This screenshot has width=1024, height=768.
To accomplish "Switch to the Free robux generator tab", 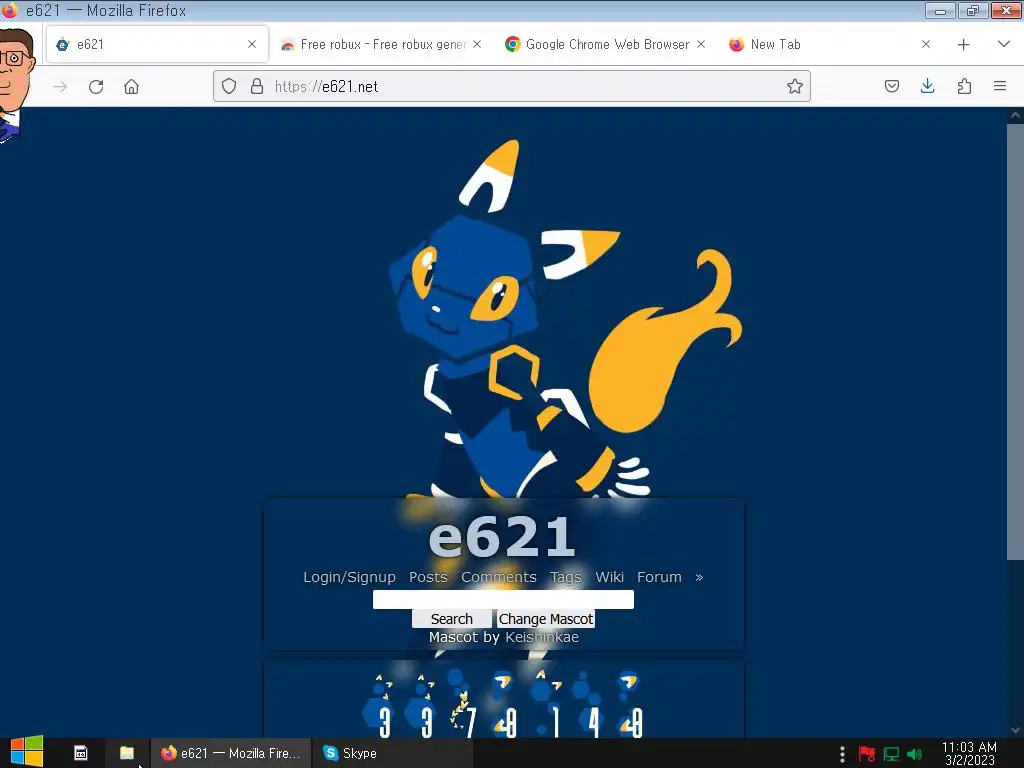I will click(382, 44).
